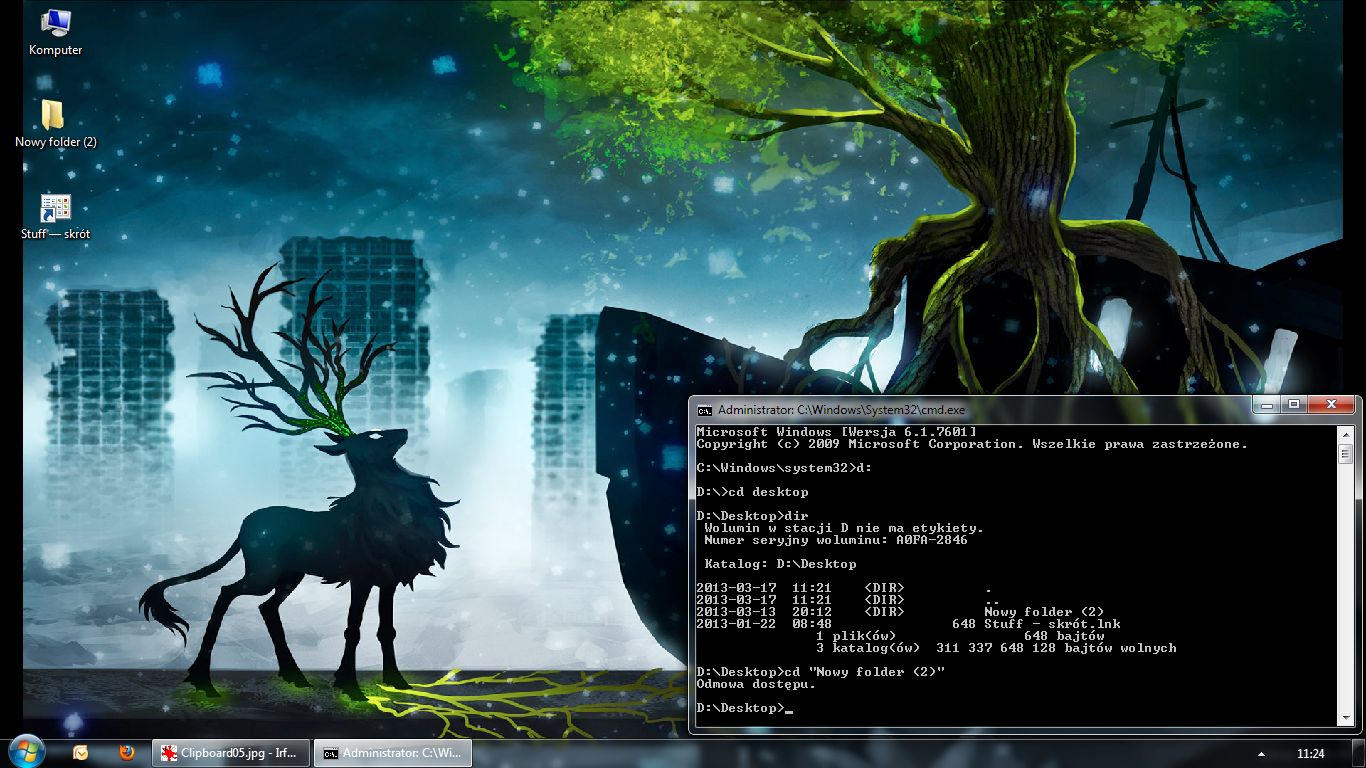Launch Firefox from the taskbar
Image resolution: width=1366 pixels, height=768 pixels.
click(127, 753)
